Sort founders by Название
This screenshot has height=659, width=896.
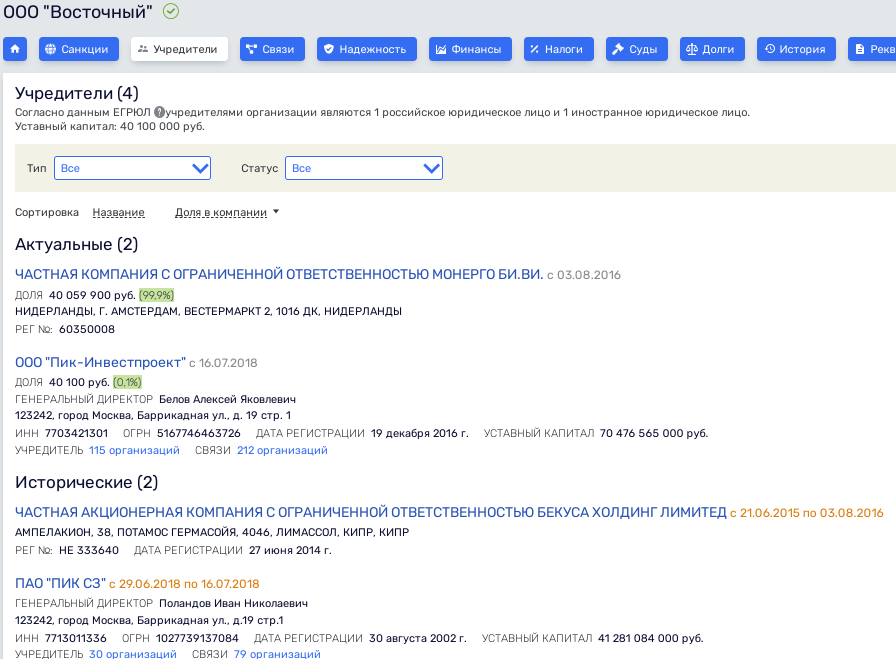click(118, 212)
